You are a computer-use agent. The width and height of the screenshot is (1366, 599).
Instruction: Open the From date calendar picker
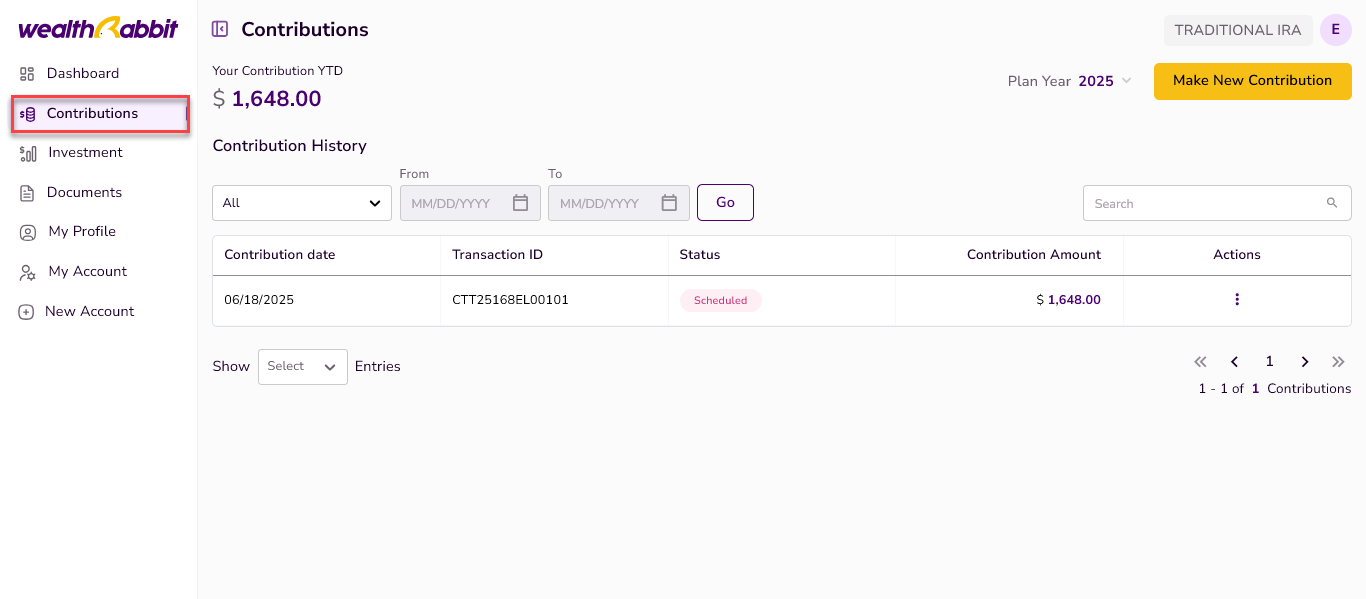520,203
